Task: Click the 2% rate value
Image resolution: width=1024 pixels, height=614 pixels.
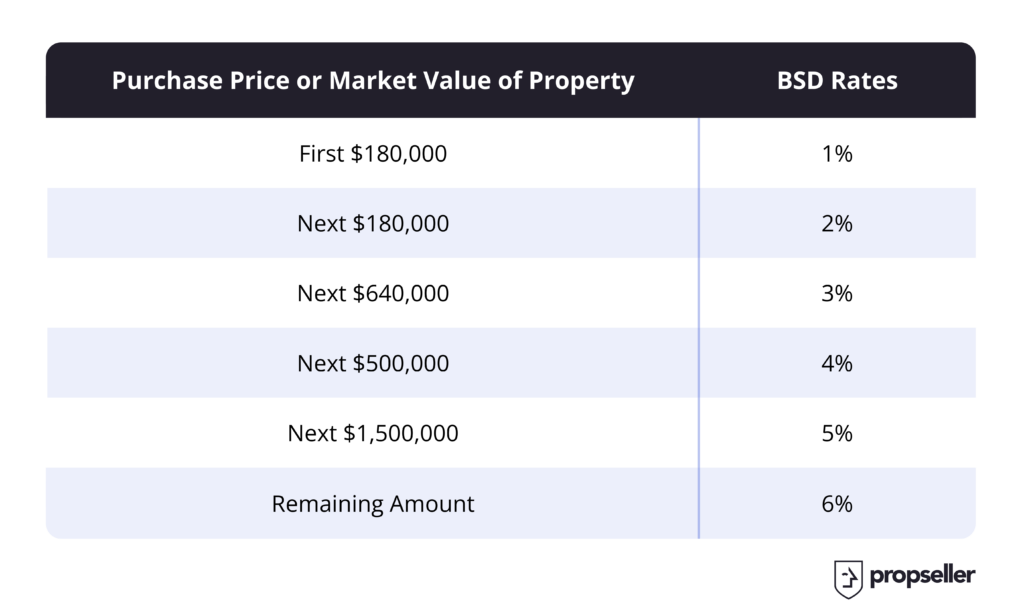Action: (x=837, y=223)
